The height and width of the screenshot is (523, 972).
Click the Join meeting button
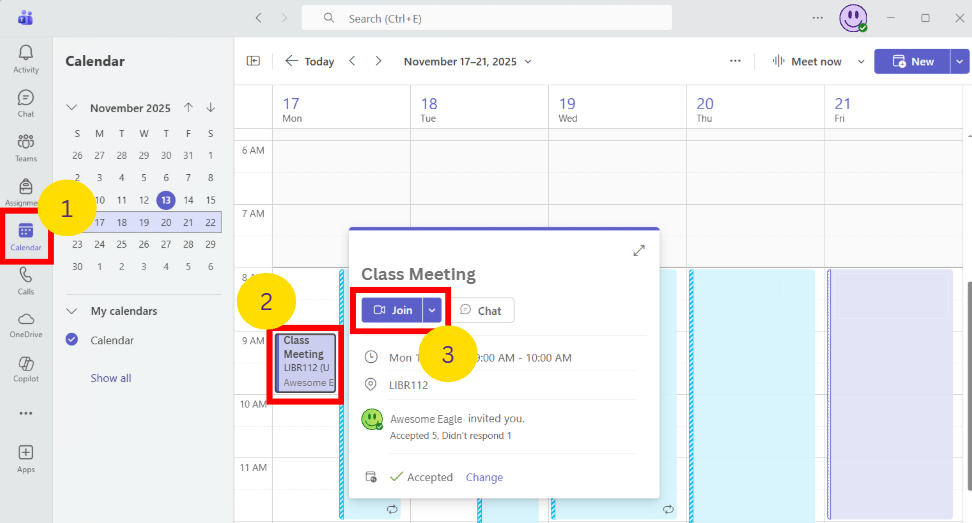tap(392, 310)
